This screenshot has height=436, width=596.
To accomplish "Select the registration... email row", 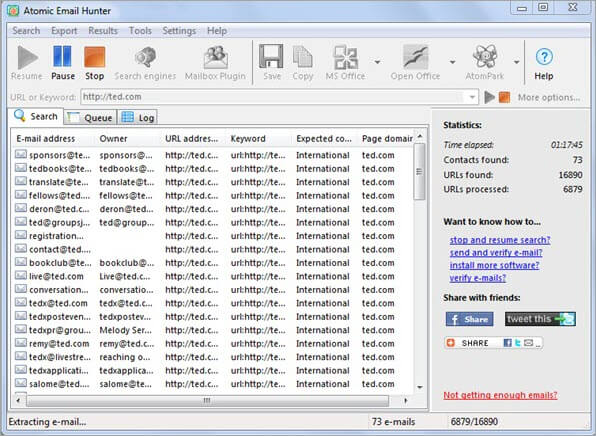I will (x=214, y=236).
